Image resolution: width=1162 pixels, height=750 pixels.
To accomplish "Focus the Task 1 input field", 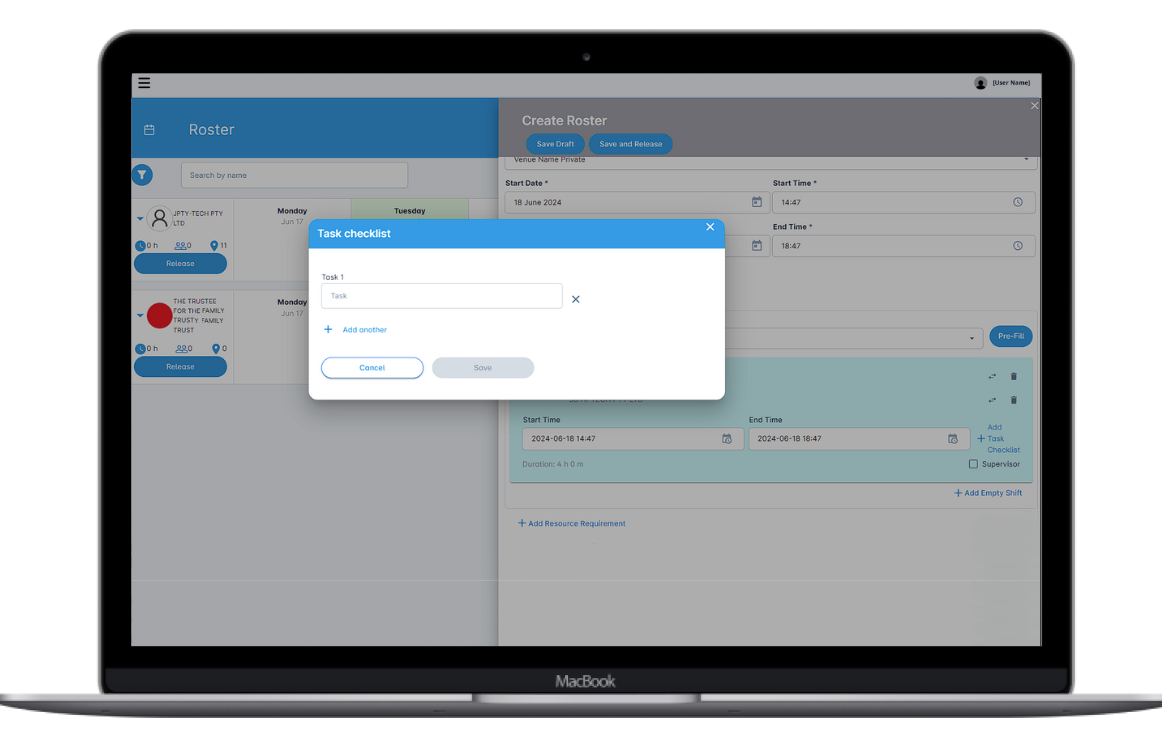I will coord(441,296).
